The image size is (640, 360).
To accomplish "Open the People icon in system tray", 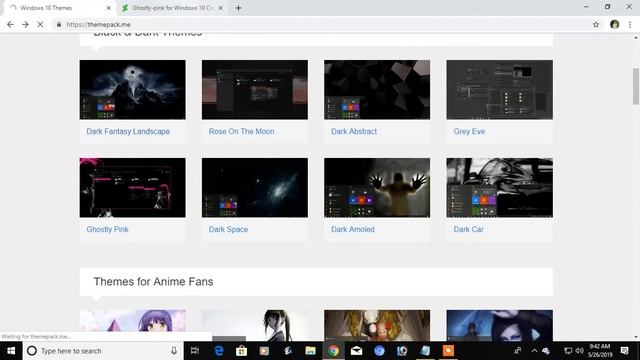I will point(518,351).
